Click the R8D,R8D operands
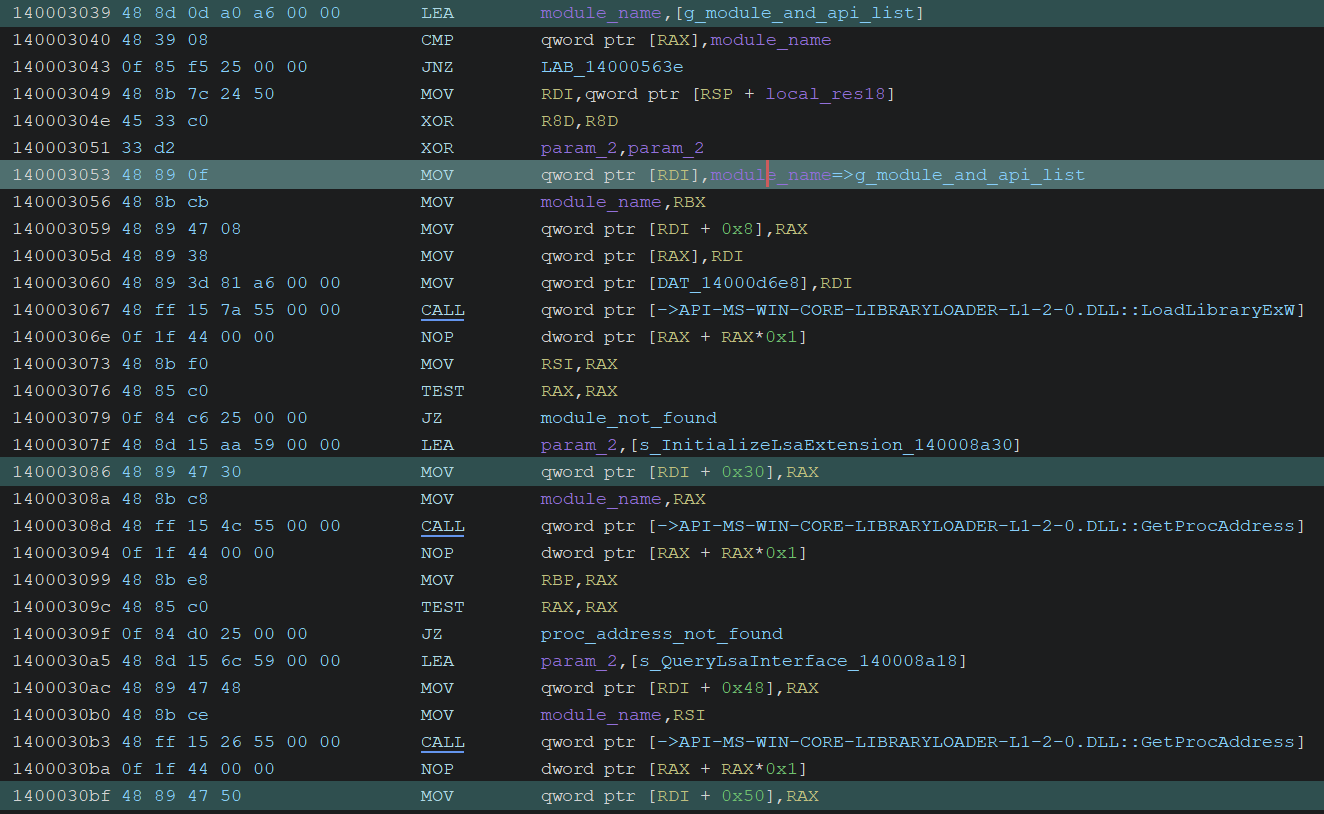Screen dimensions: 1324x814 [580, 121]
